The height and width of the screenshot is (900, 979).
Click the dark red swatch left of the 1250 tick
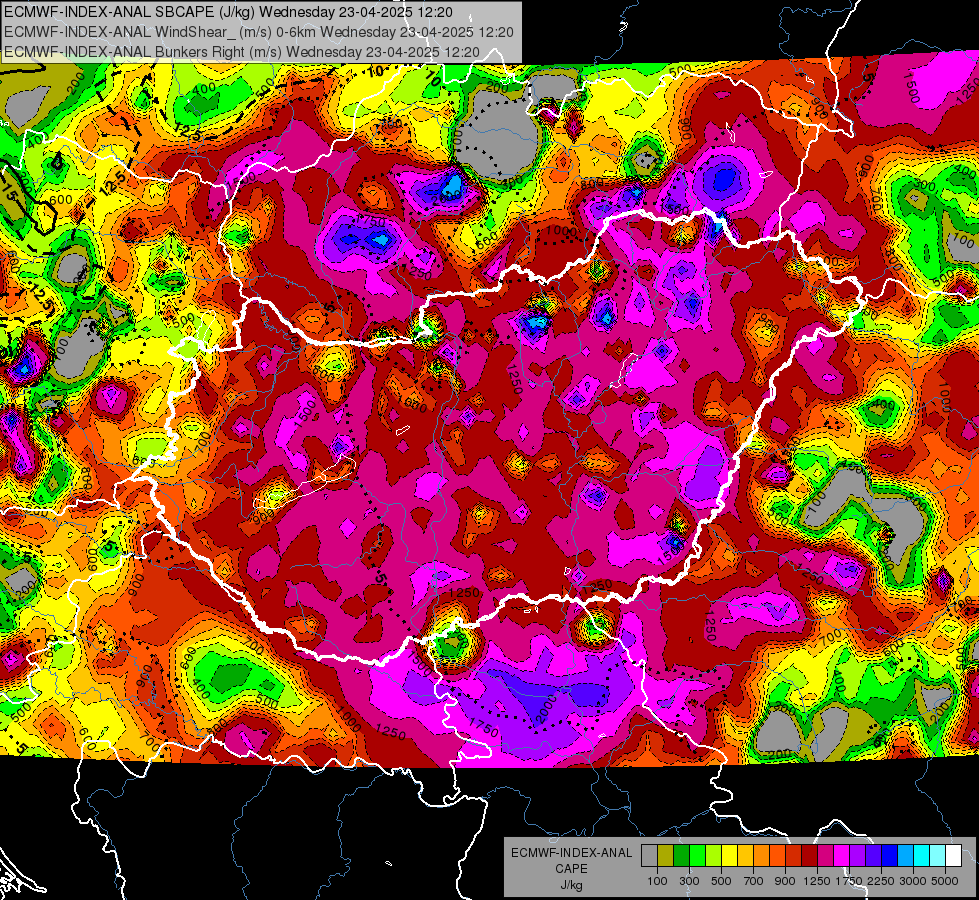coord(809,856)
